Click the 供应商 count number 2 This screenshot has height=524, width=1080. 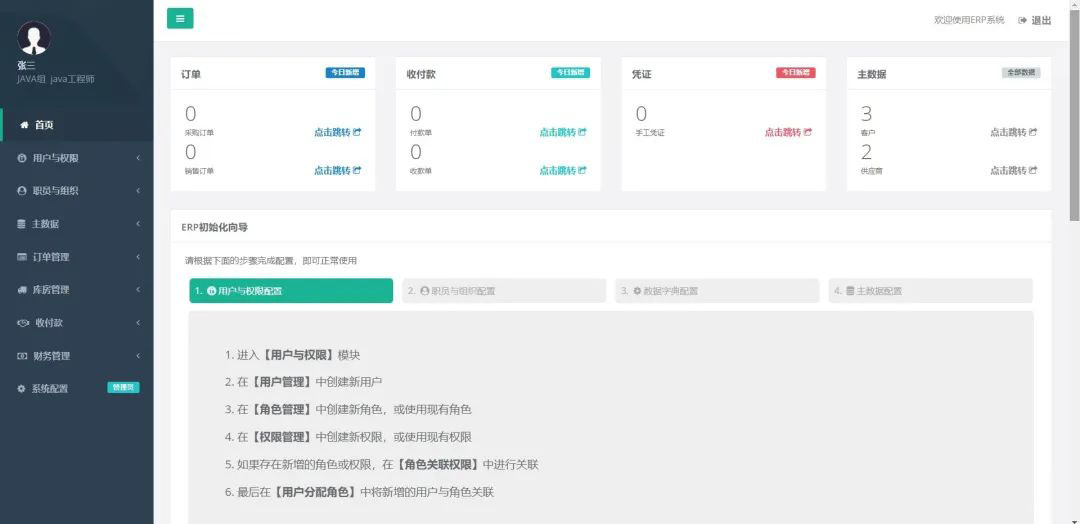[x=866, y=152]
